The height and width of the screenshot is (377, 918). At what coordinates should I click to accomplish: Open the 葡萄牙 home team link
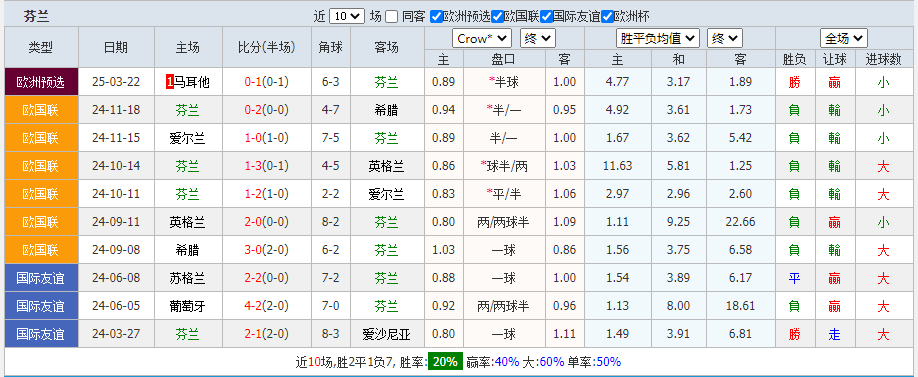point(187,306)
